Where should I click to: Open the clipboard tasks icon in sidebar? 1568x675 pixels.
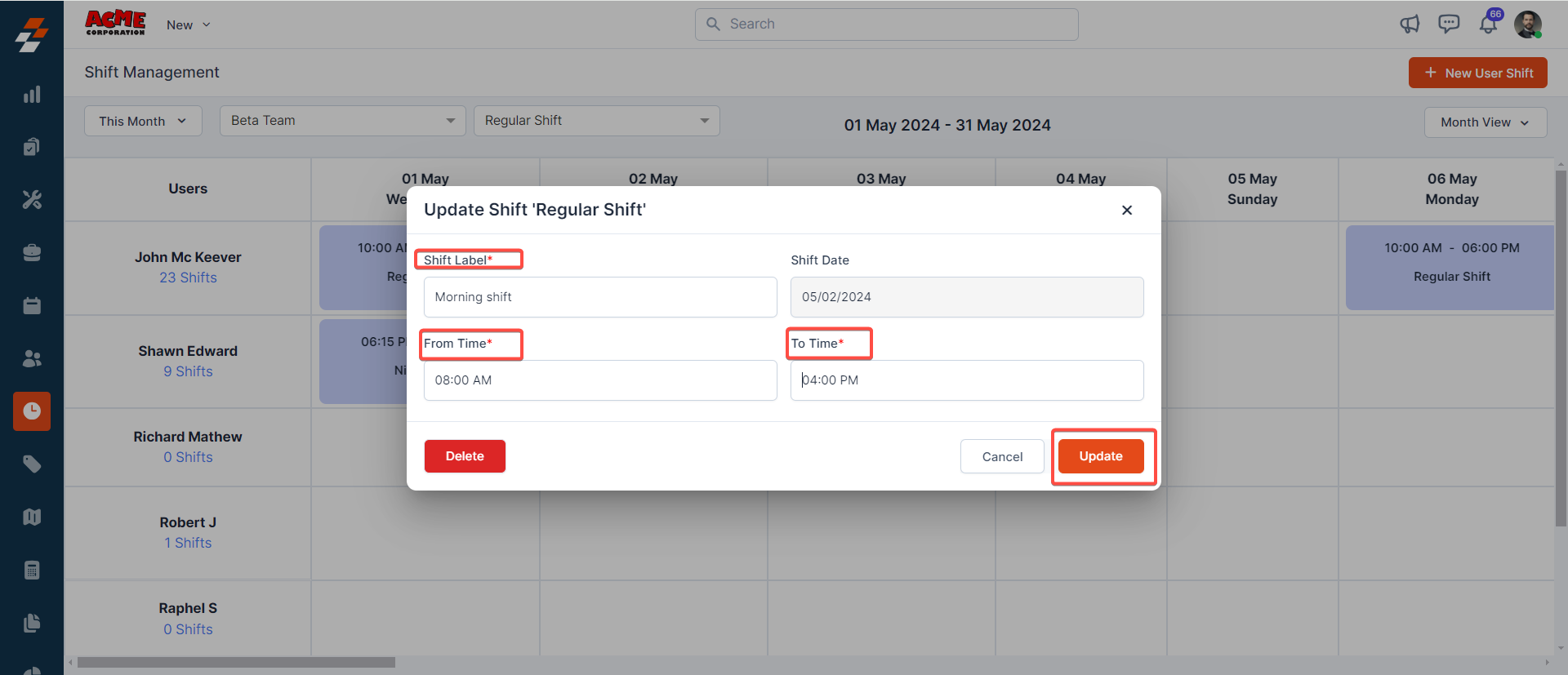pyautogui.click(x=32, y=147)
